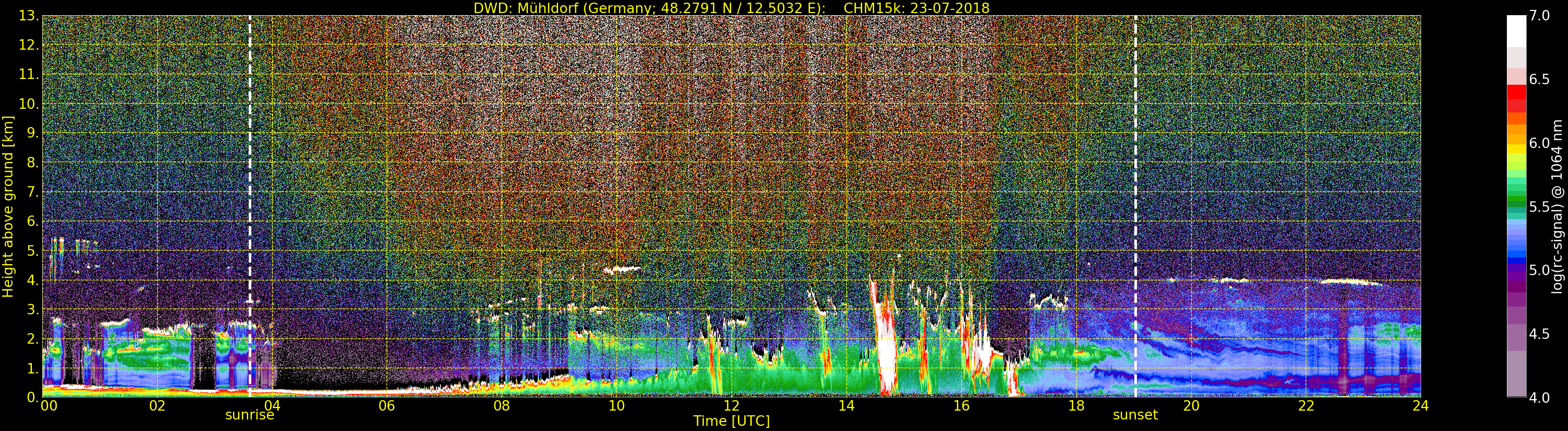Click the '06' time axis tick label
1568x431 pixels.
tap(387, 406)
